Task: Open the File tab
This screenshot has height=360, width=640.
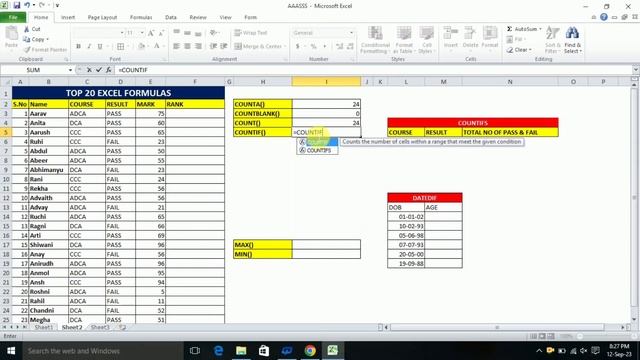Action: pos(13,17)
